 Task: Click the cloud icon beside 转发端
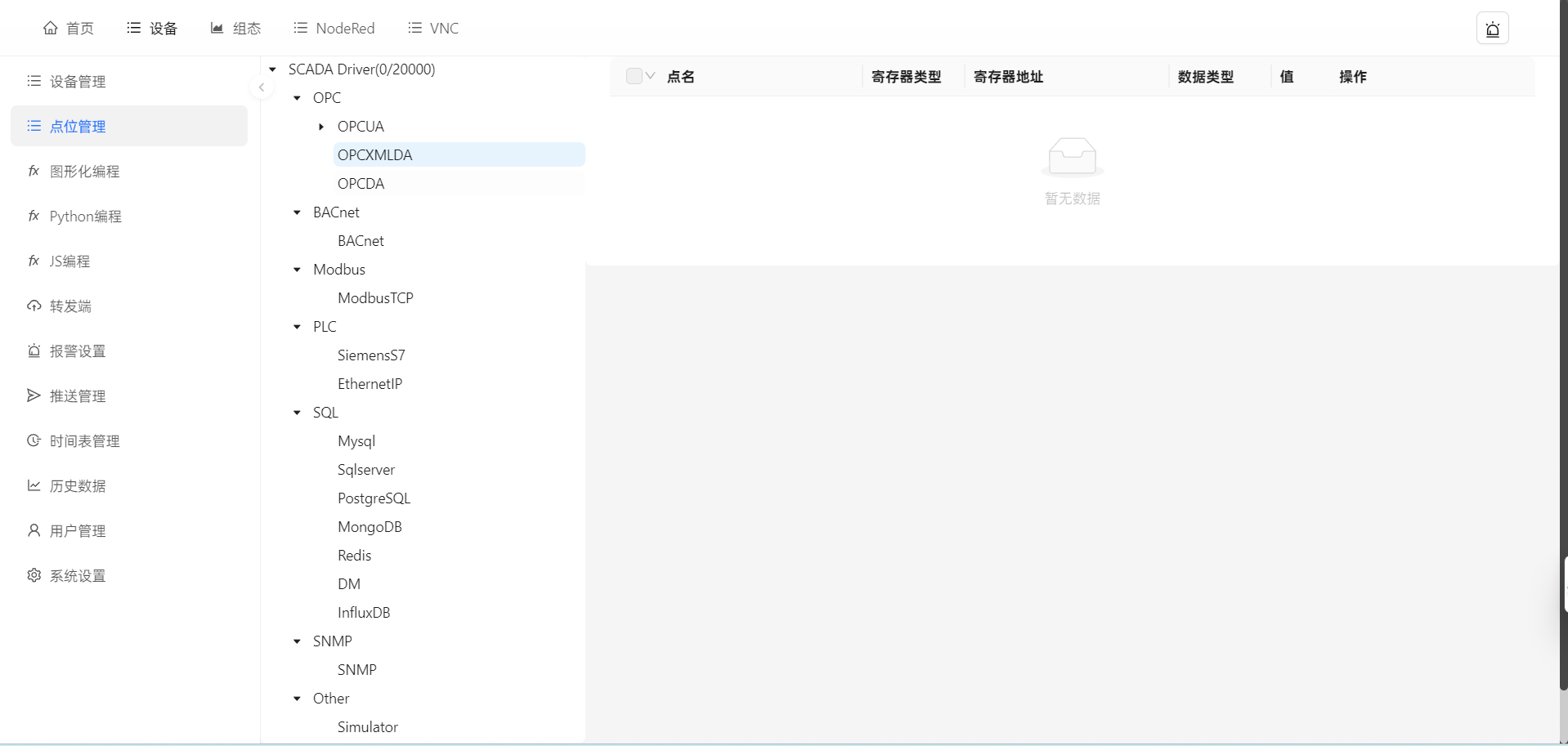coord(34,306)
